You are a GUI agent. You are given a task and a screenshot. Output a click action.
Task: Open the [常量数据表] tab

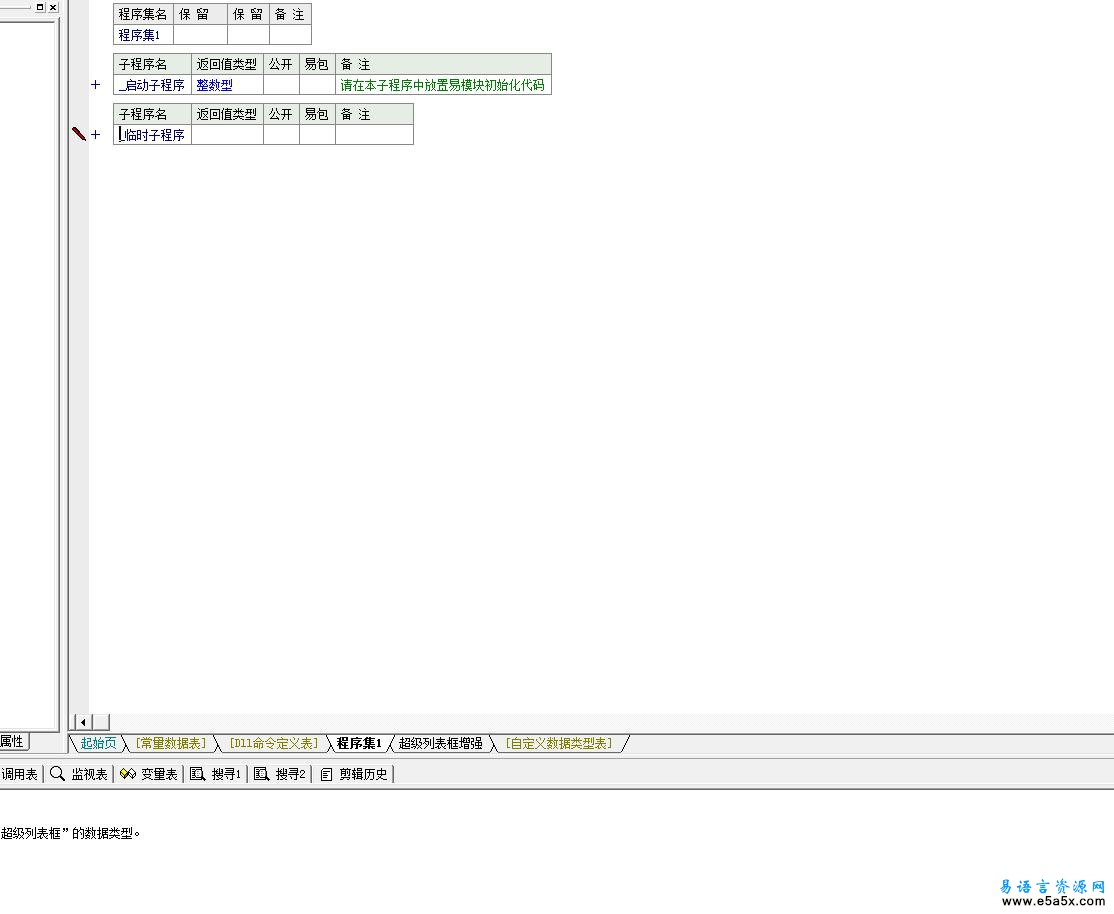tap(171, 743)
